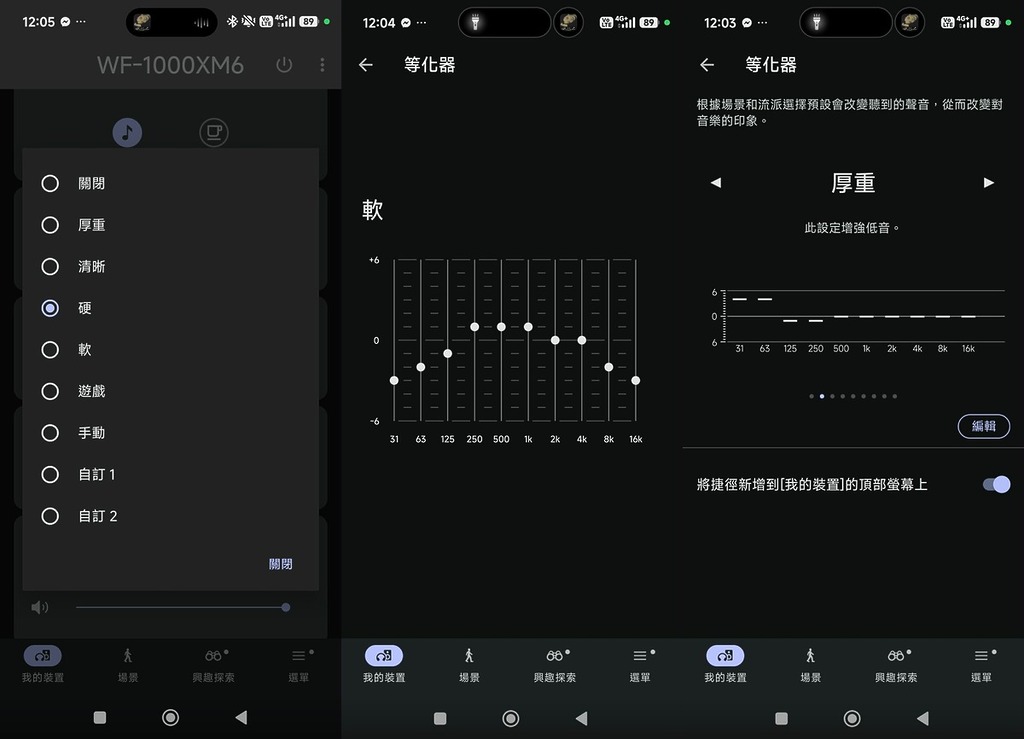Tap the music note icon above the presets
The width and height of the screenshot is (1024, 739).
(127, 132)
